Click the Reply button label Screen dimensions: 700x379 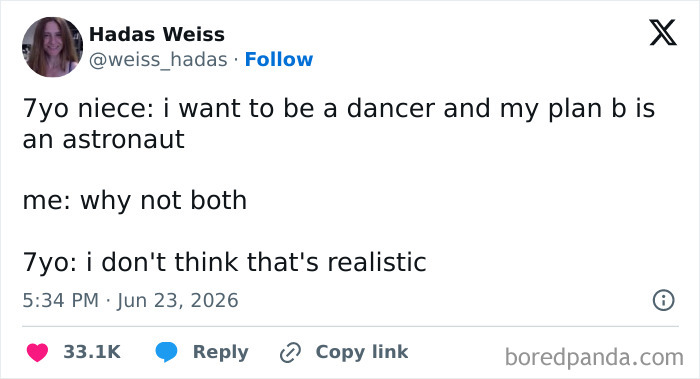[221, 352]
